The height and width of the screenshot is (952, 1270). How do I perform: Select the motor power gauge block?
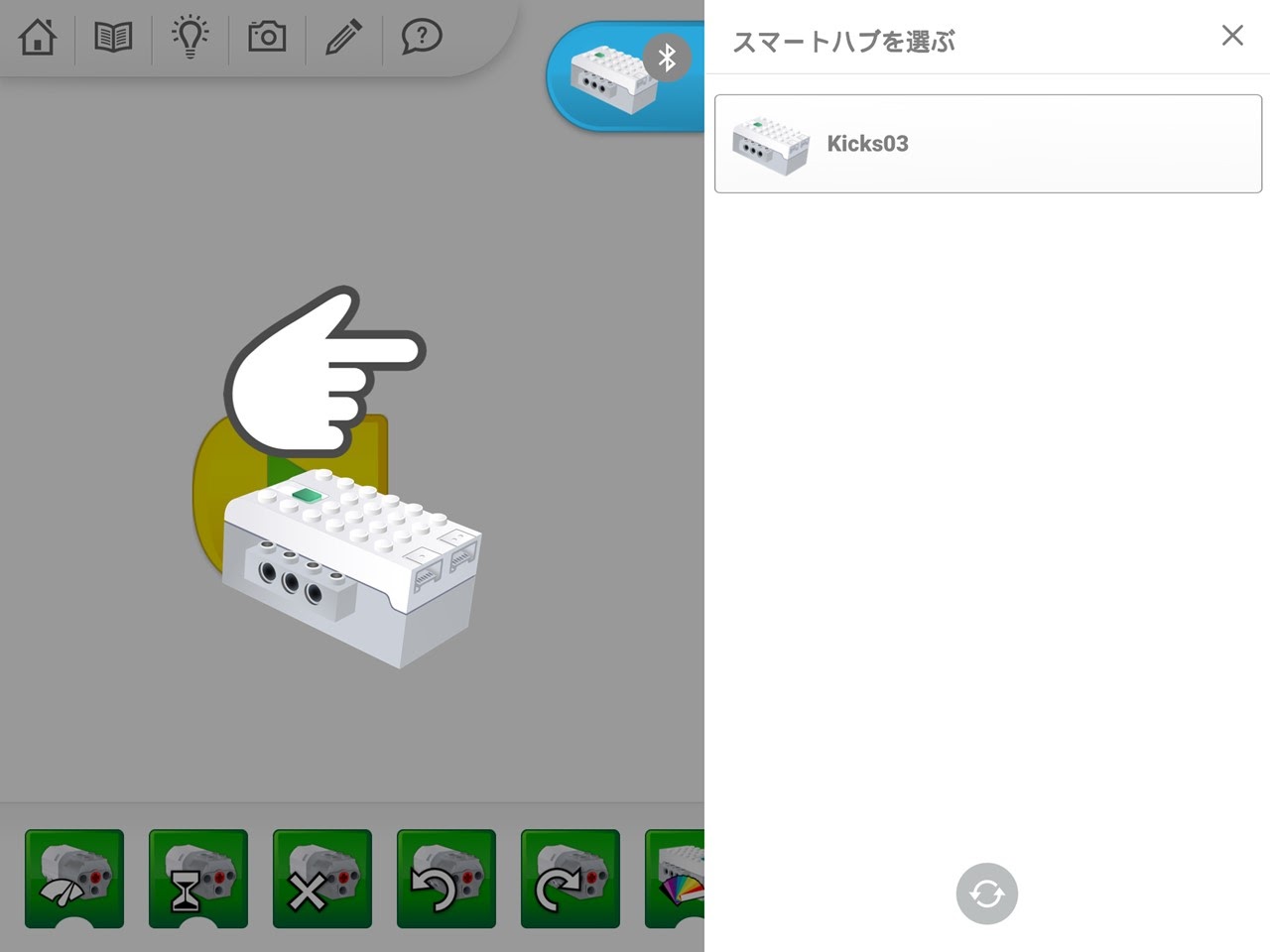click(x=74, y=879)
